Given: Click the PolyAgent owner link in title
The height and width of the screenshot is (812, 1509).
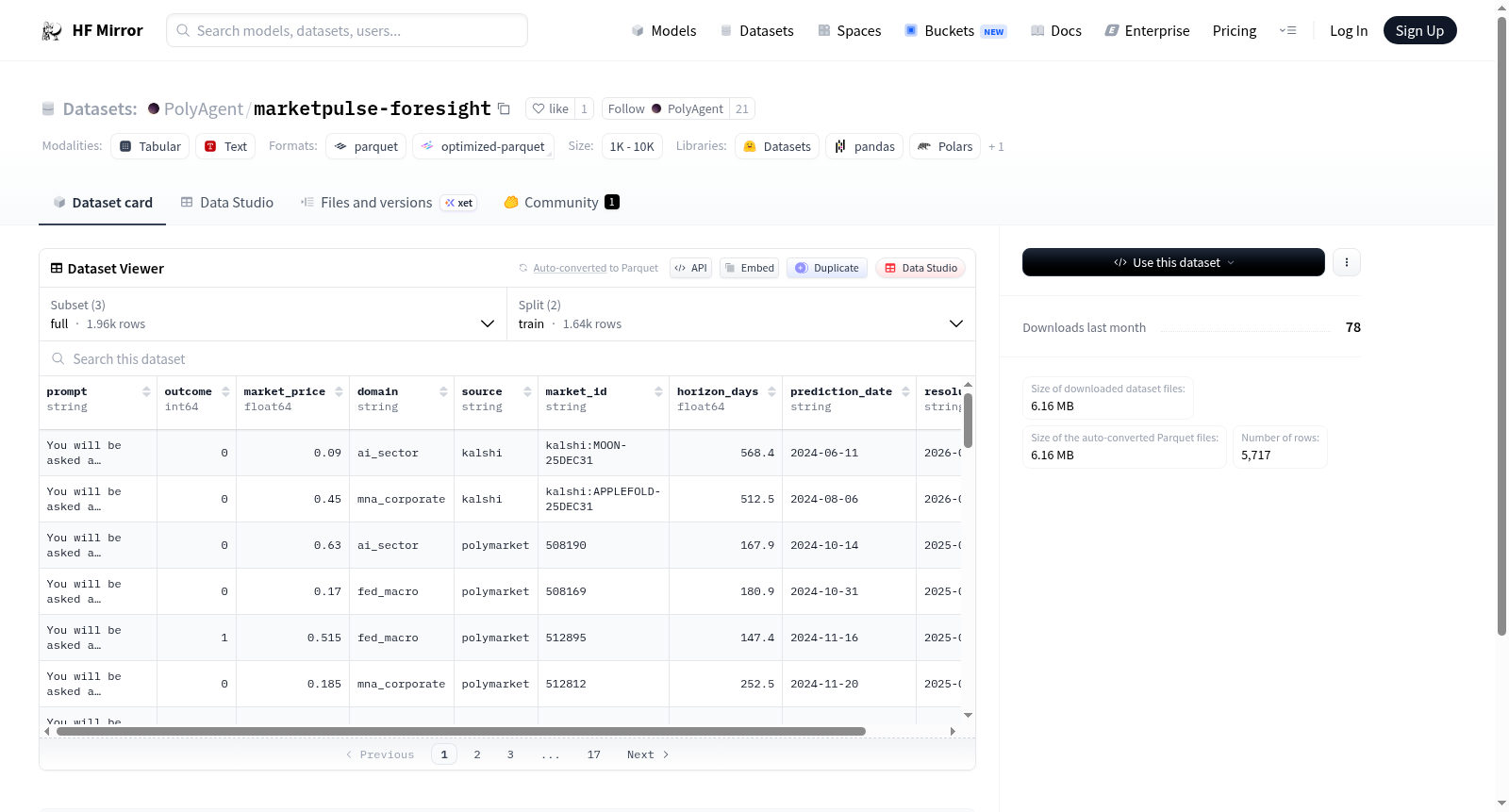Looking at the screenshot, I should pos(204,109).
